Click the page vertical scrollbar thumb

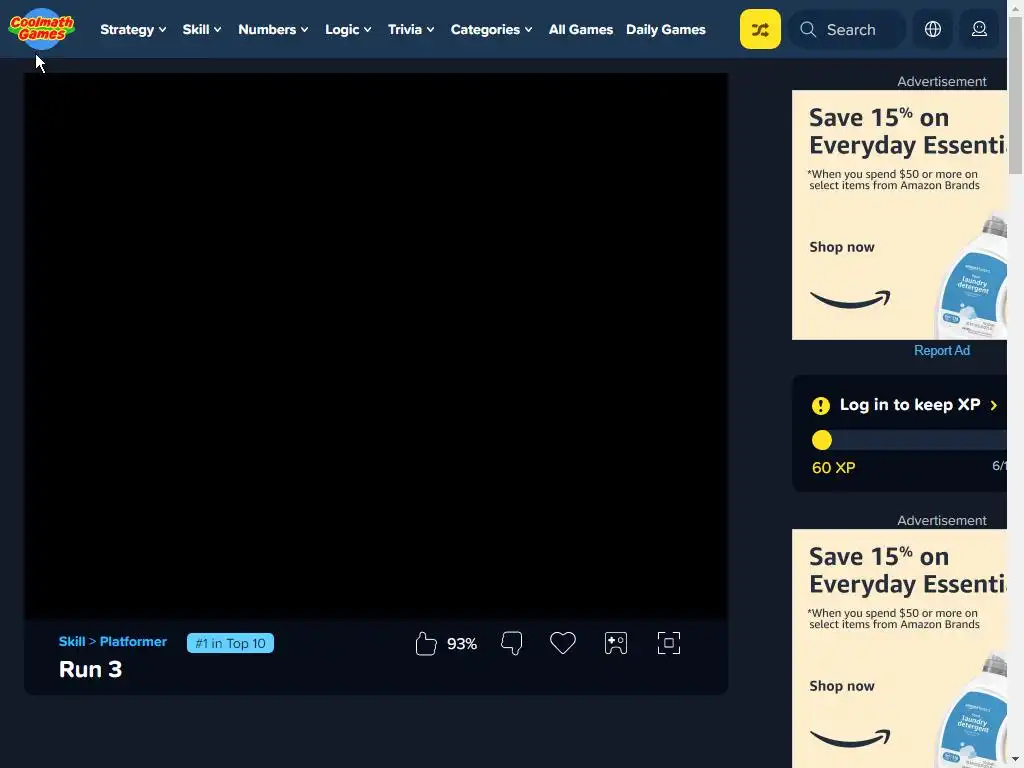(1016, 95)
